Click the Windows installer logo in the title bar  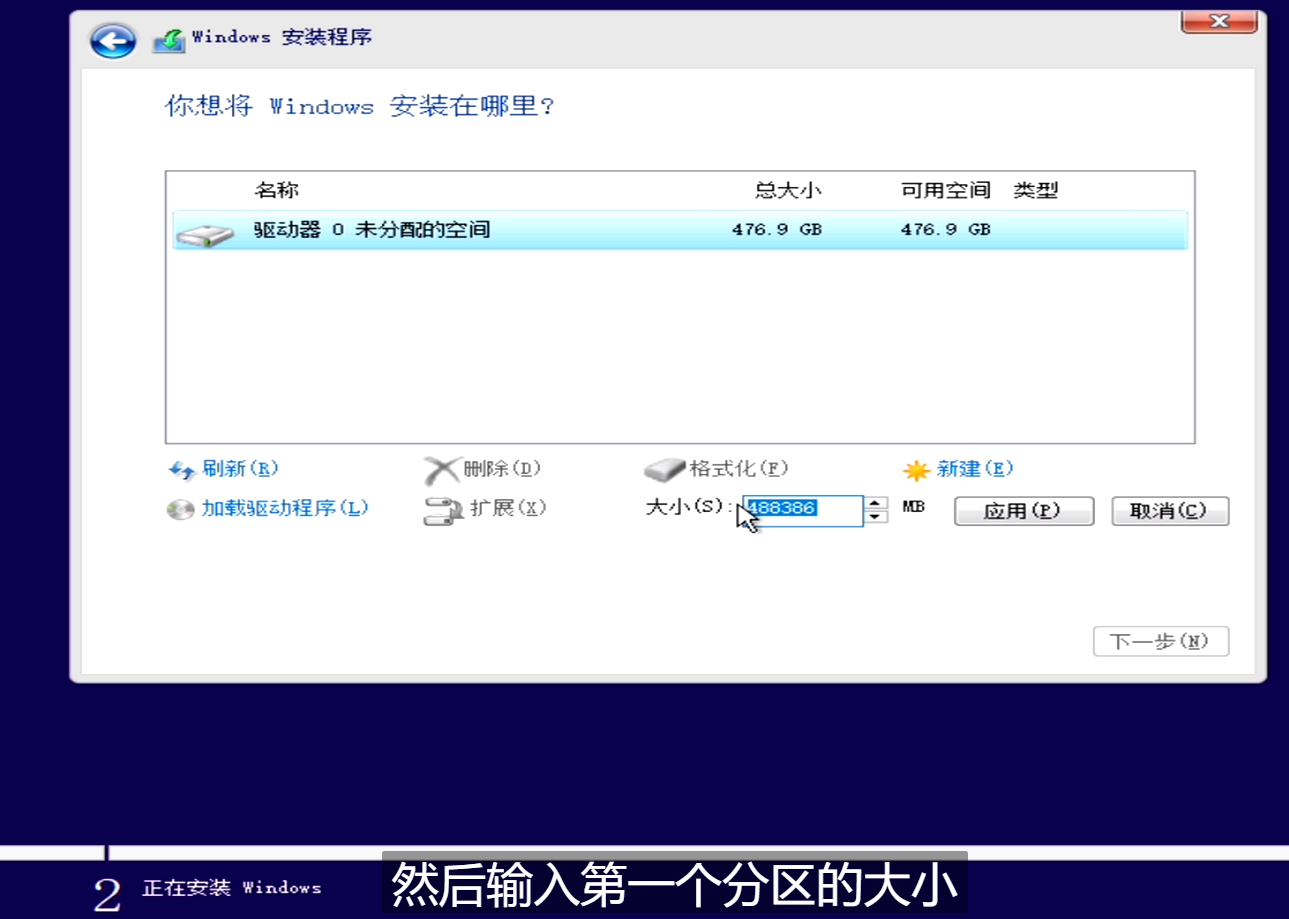click(168, 36)
